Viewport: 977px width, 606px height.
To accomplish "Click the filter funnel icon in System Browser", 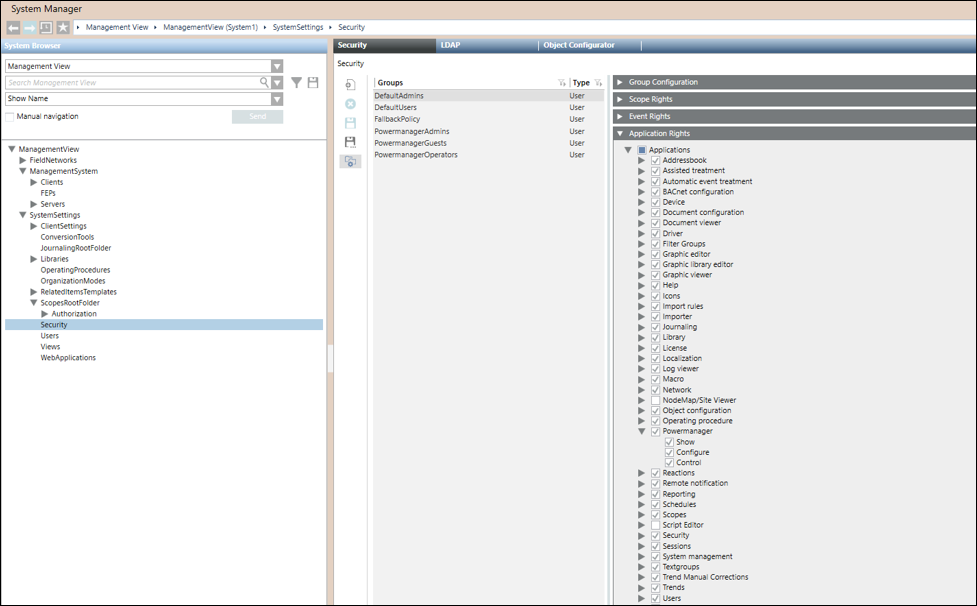I will pos(296,83).
